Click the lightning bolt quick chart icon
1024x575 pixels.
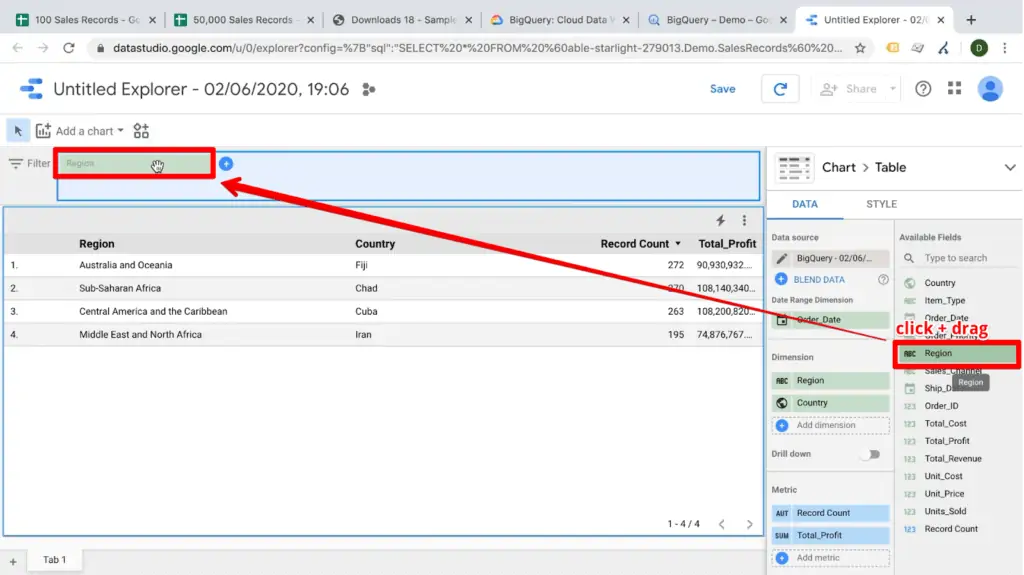pos(720,221)
